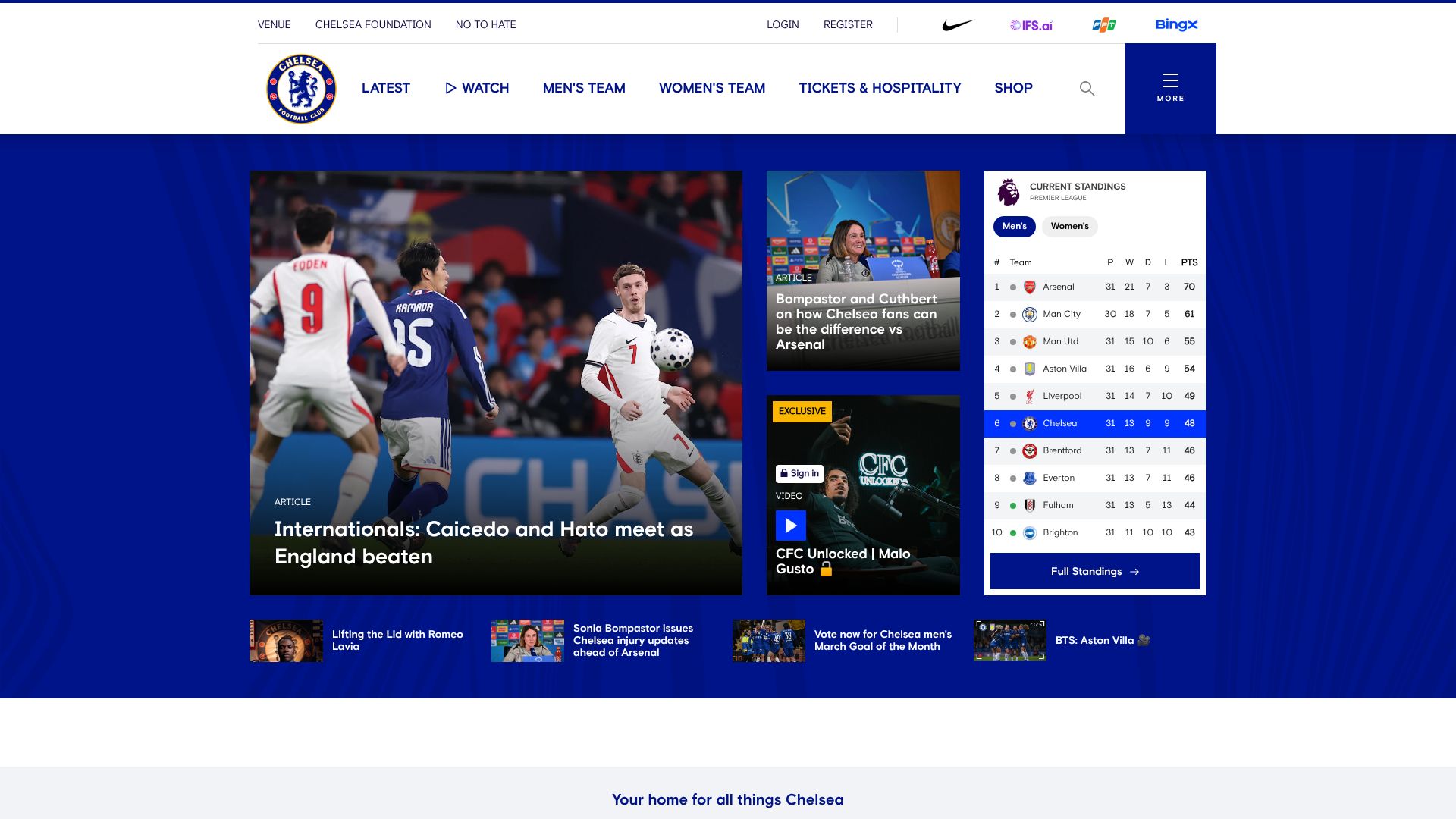Viewport: 1456px width, 819px height.
Task: Open the search magnifier icon
Action: pyautogui.click(x=1087, y=89)
